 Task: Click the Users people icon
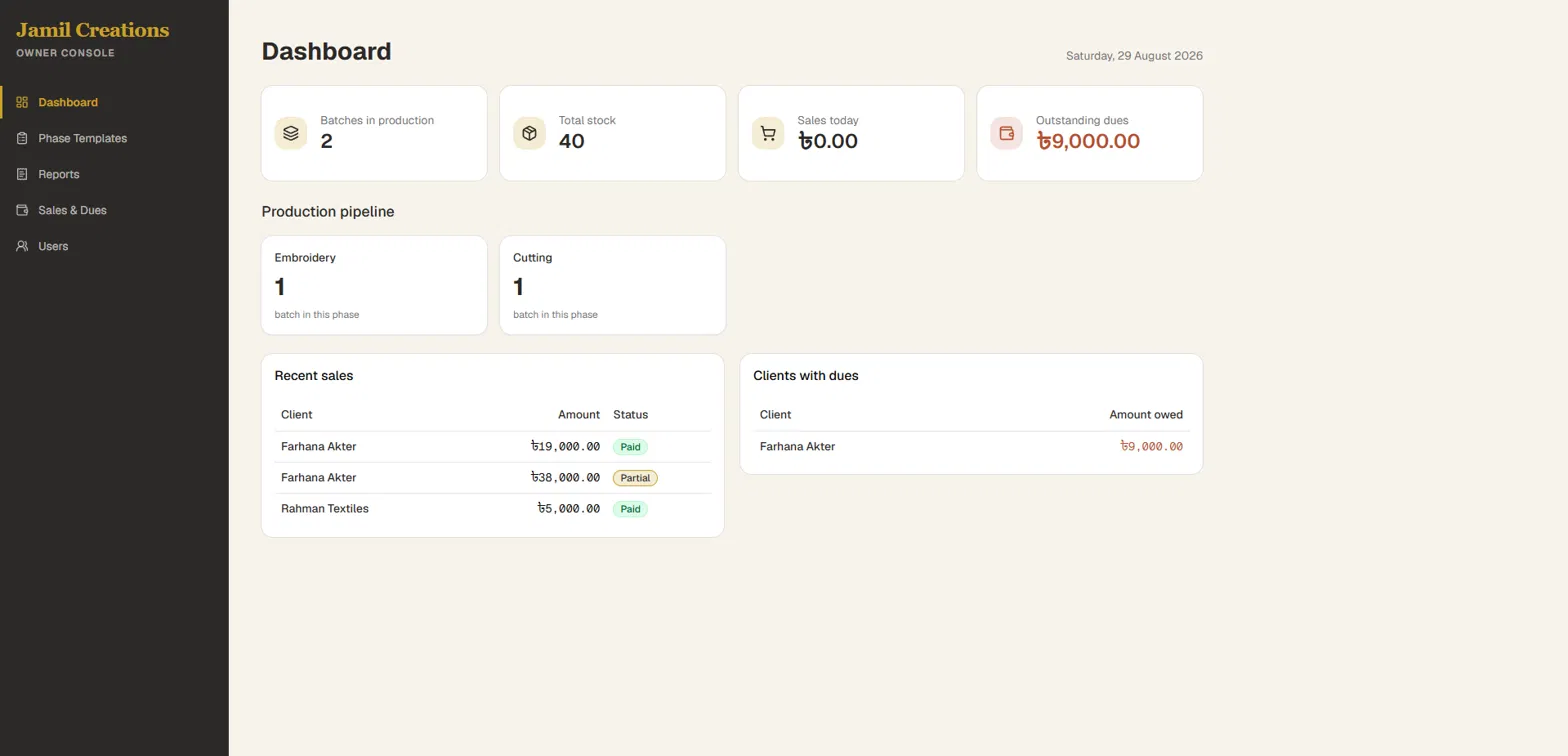tap(22, 246)
